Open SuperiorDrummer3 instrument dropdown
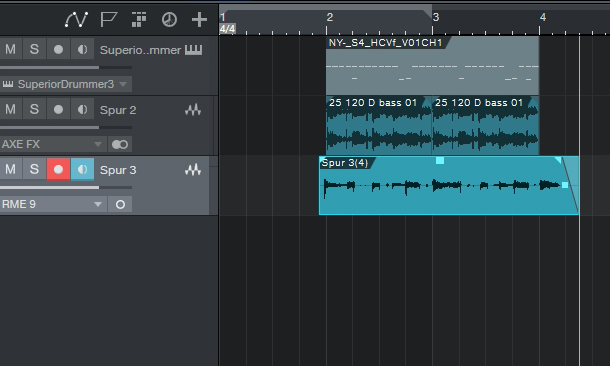Screen dimensions: 610x366 [x=65, y=84]
